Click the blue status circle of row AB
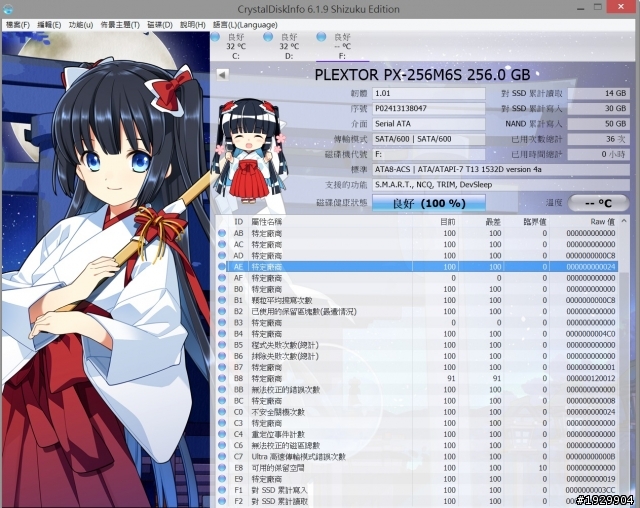640x508 pixels. tap(222, 233)
